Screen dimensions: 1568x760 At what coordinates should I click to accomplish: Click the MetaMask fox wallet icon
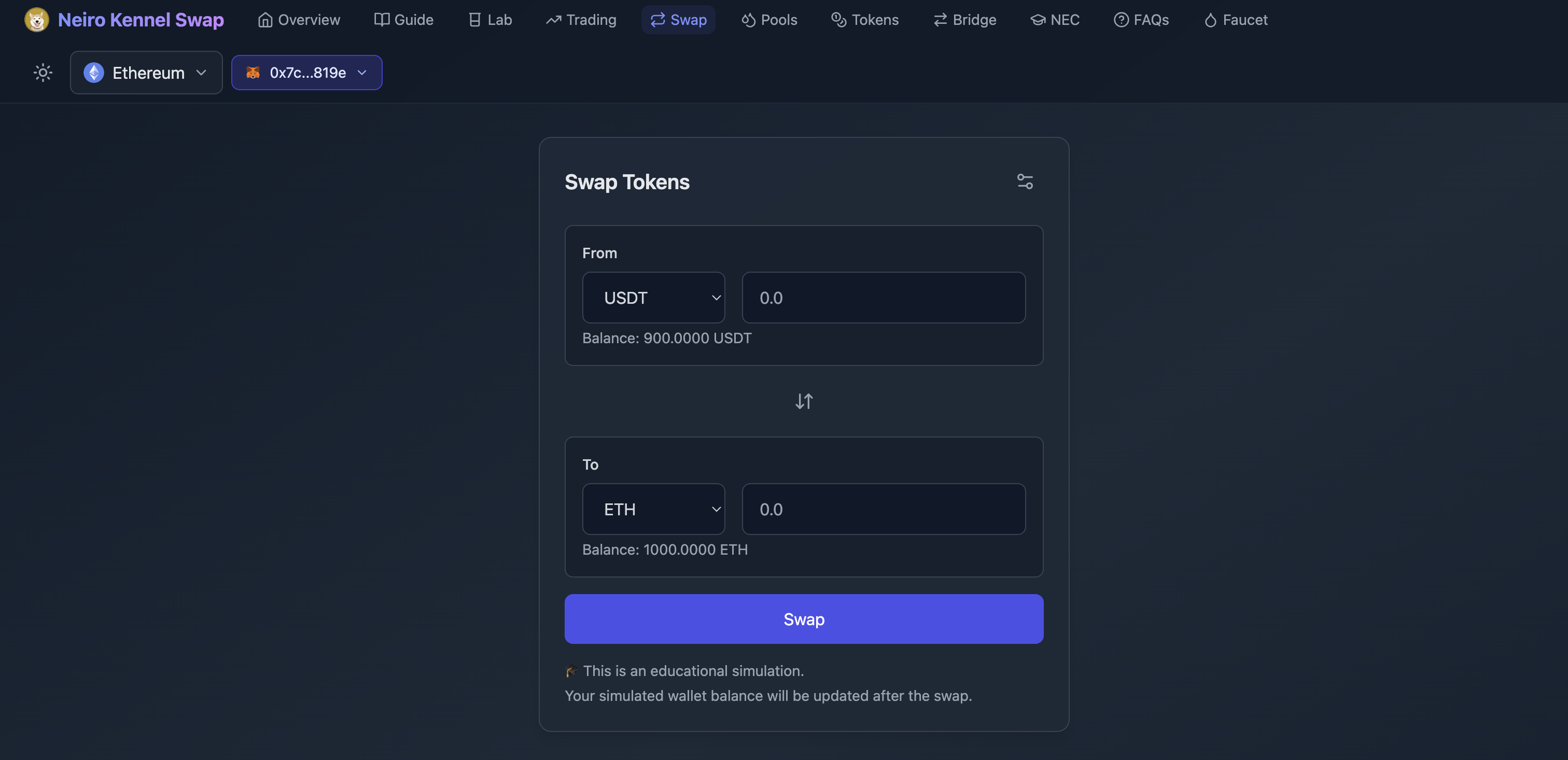[253, 73]
